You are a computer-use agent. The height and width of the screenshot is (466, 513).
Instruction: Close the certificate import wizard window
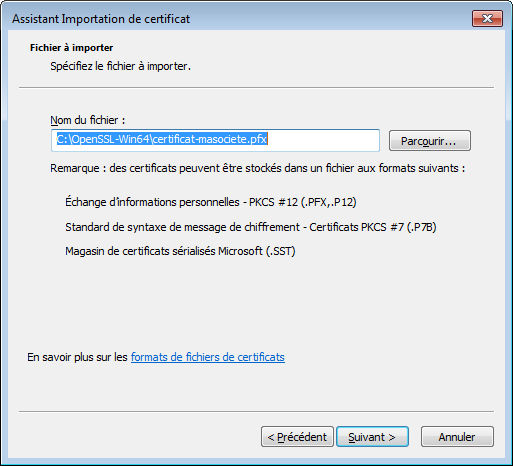487,18
